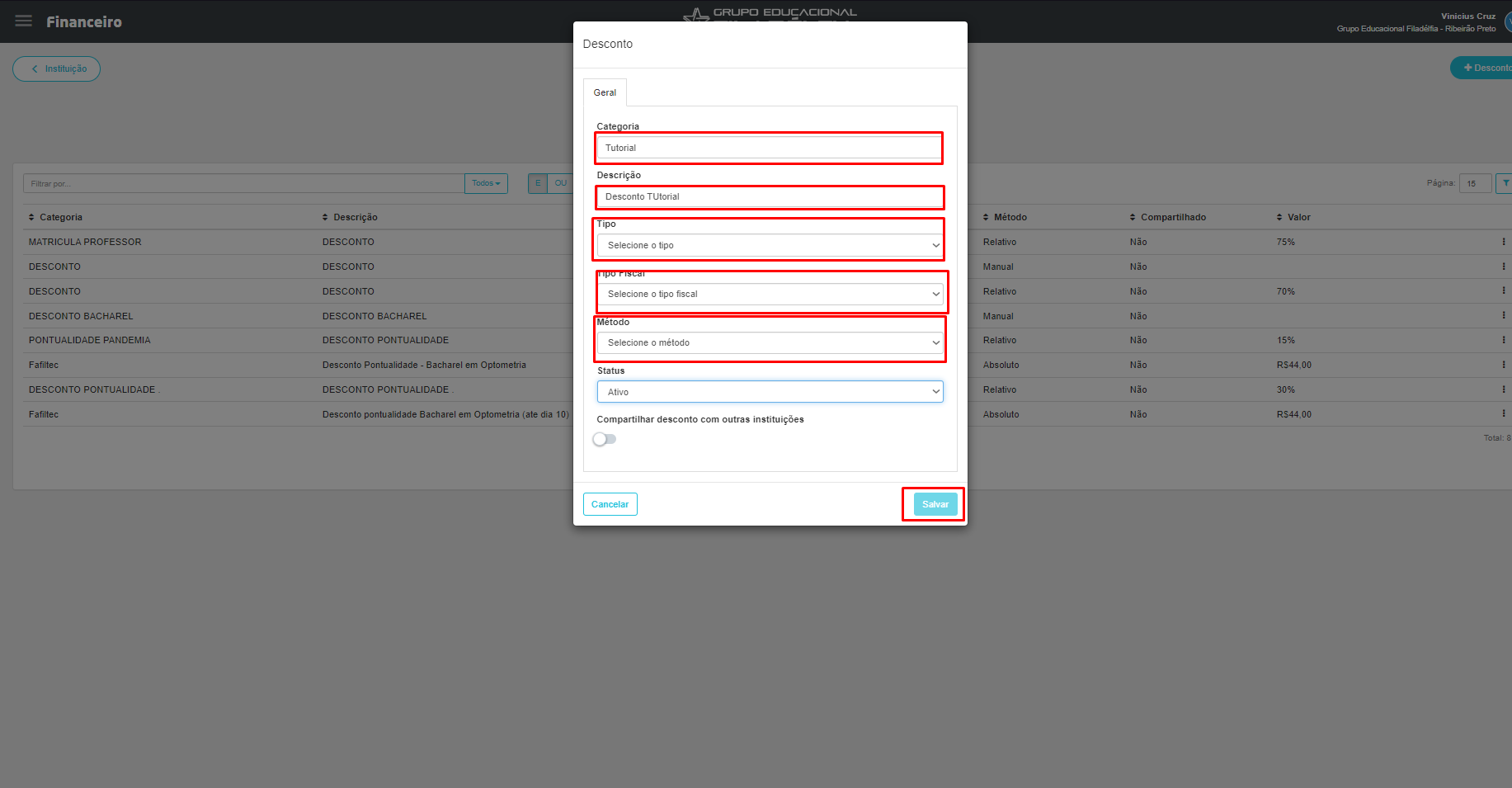1512x788 pixels.
Task: Sort table by Método column arrows
Action: click(x=986, y=217)
